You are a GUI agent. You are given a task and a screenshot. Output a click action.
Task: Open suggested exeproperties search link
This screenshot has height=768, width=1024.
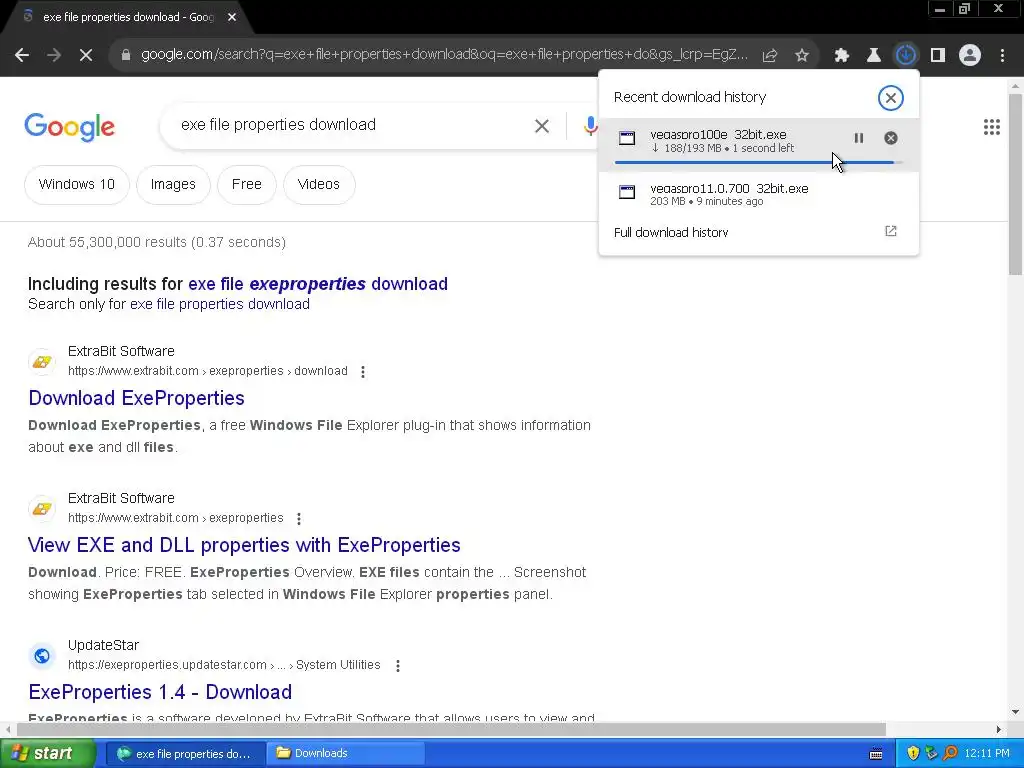click(317, 284)
